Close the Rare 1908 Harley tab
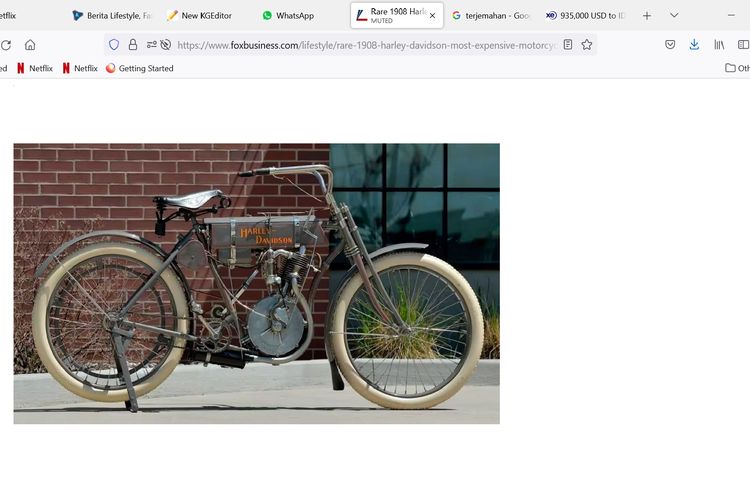750x500 pixels. coord(432,16)
